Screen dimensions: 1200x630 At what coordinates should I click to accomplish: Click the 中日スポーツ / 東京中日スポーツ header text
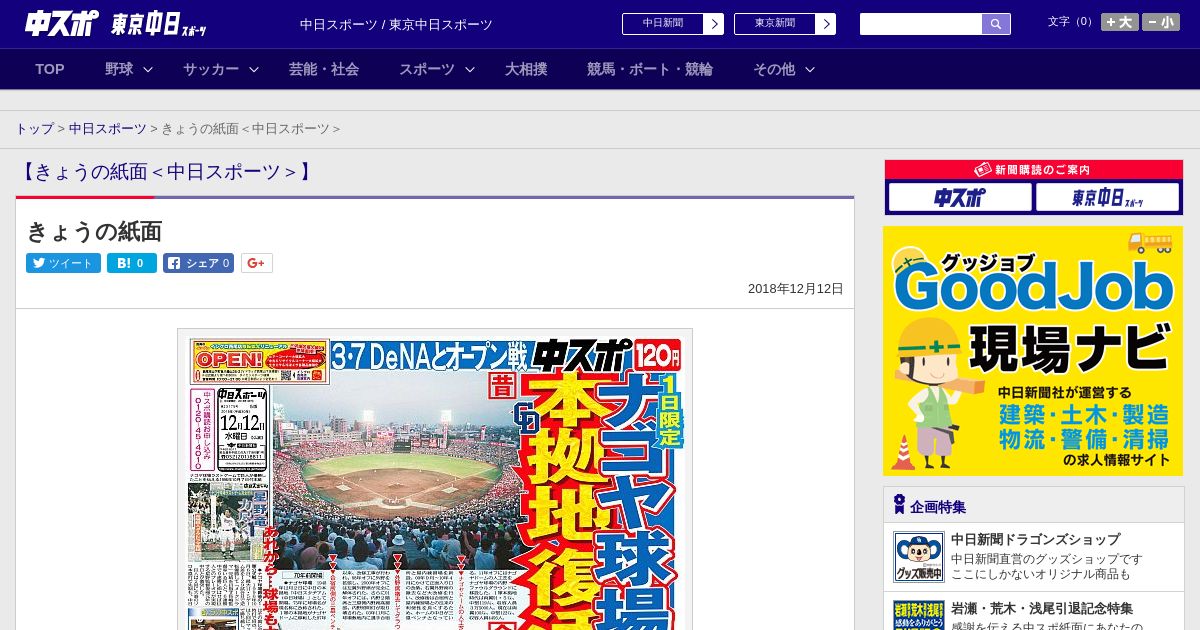click(396, 24)
